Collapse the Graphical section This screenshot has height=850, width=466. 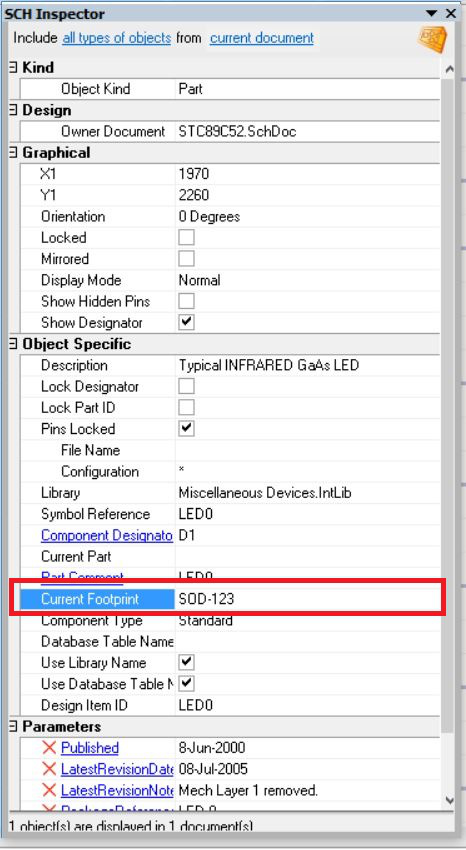click(x=13, y=153)
